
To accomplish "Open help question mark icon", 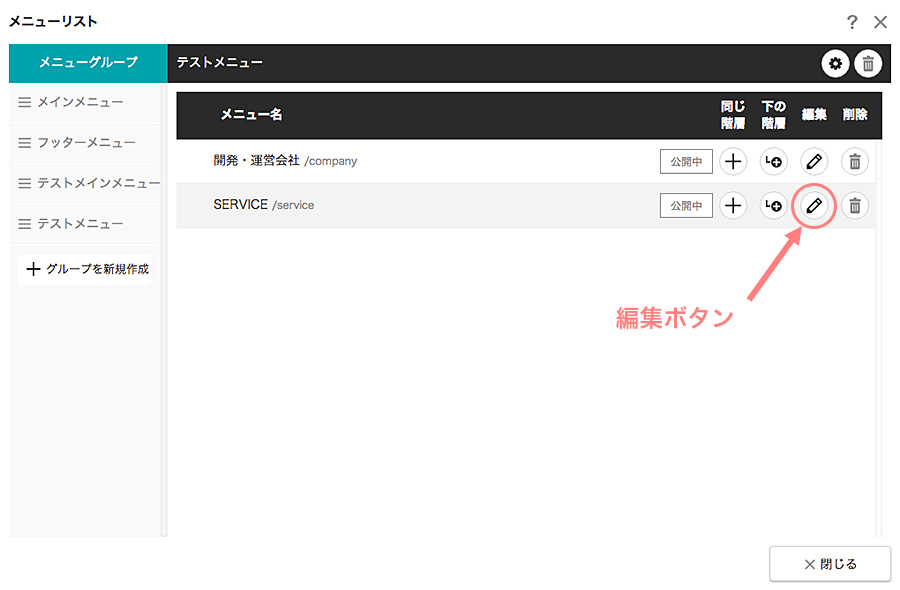I will [x=852, y=22].
